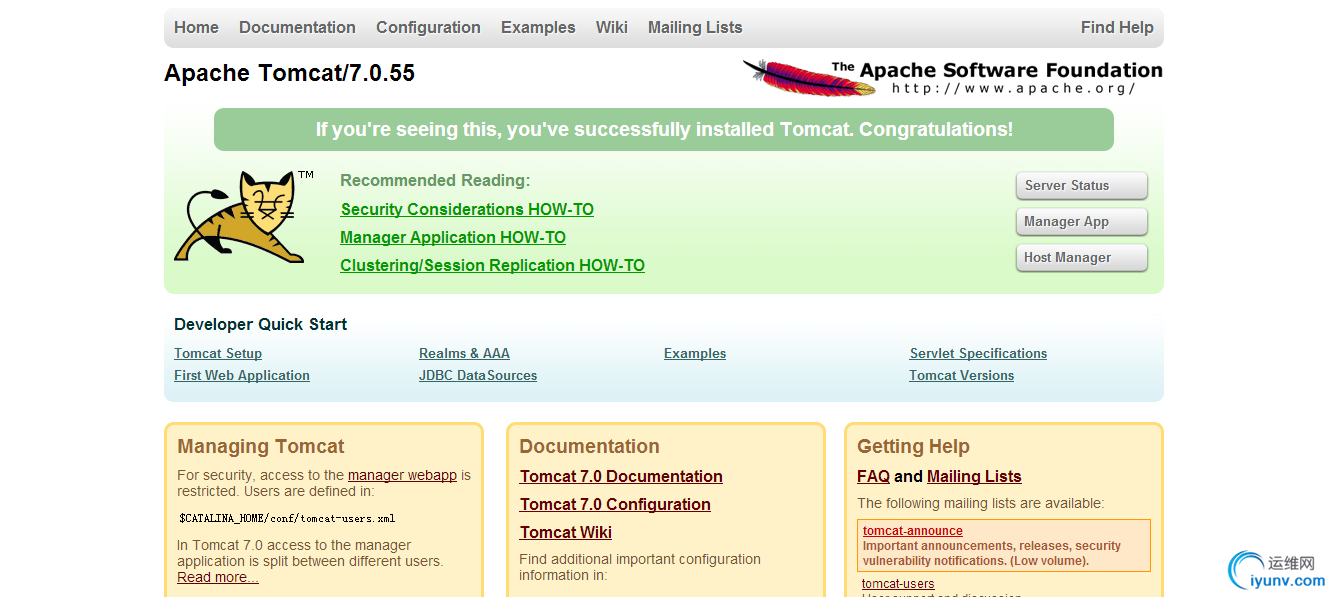Open the tomcat-announce mailing list link
Viewport: 1331px width, 597px height.
point(913,531)
